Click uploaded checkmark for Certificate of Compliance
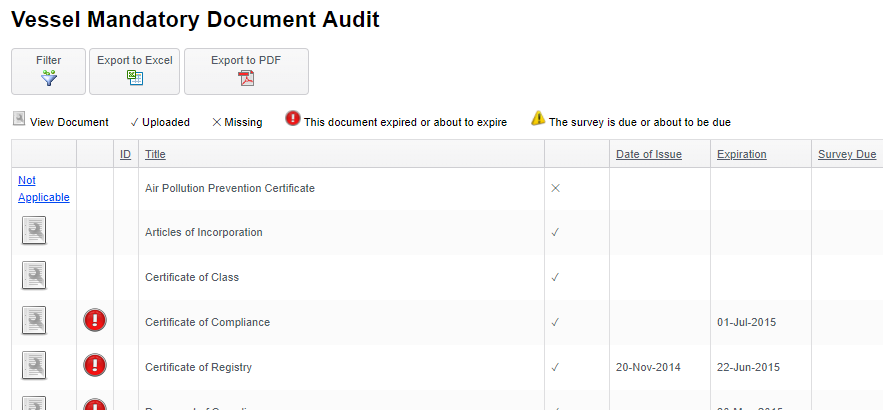 (x=555, y=322)
